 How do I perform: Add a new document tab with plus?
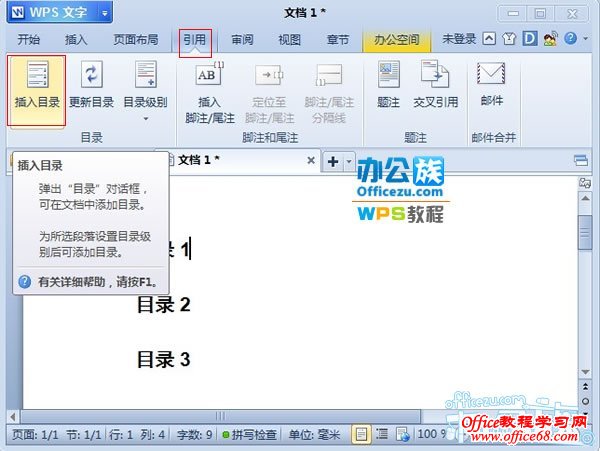coord(333,161)
